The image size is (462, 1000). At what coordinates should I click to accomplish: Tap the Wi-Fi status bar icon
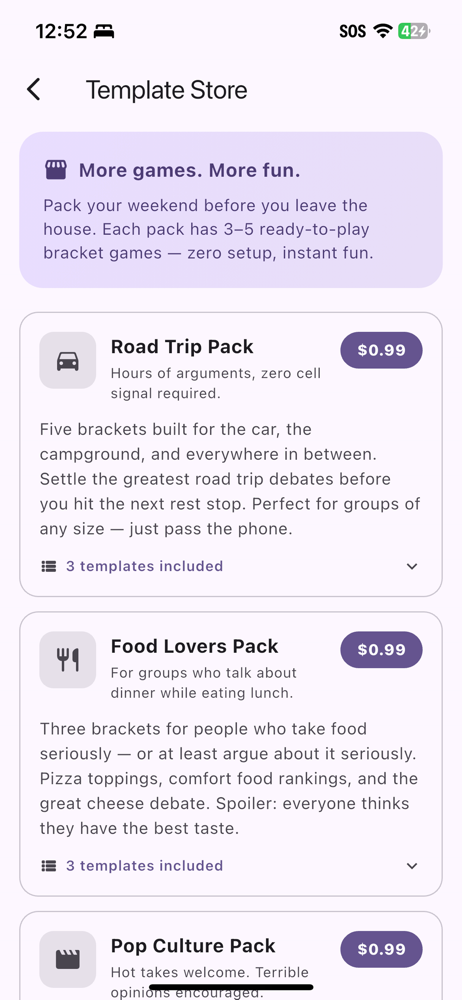383,31
